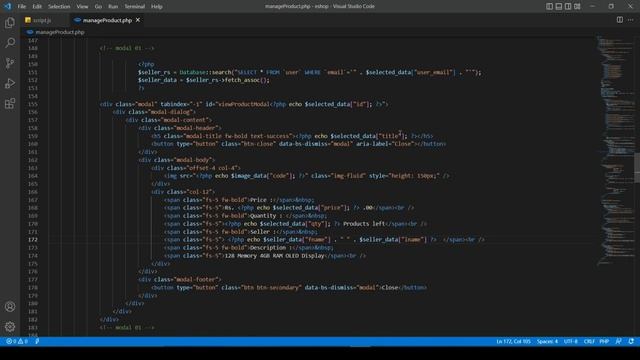This screenshot has width=640, height=360.
Task: Open the Selection menu
Action: point(59,7)
